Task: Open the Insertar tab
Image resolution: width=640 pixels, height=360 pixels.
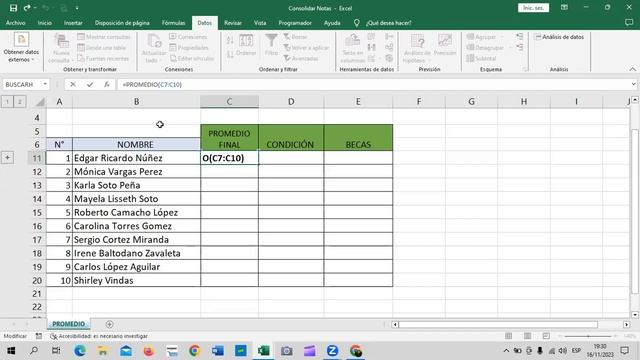Action: tap(73, 23)
